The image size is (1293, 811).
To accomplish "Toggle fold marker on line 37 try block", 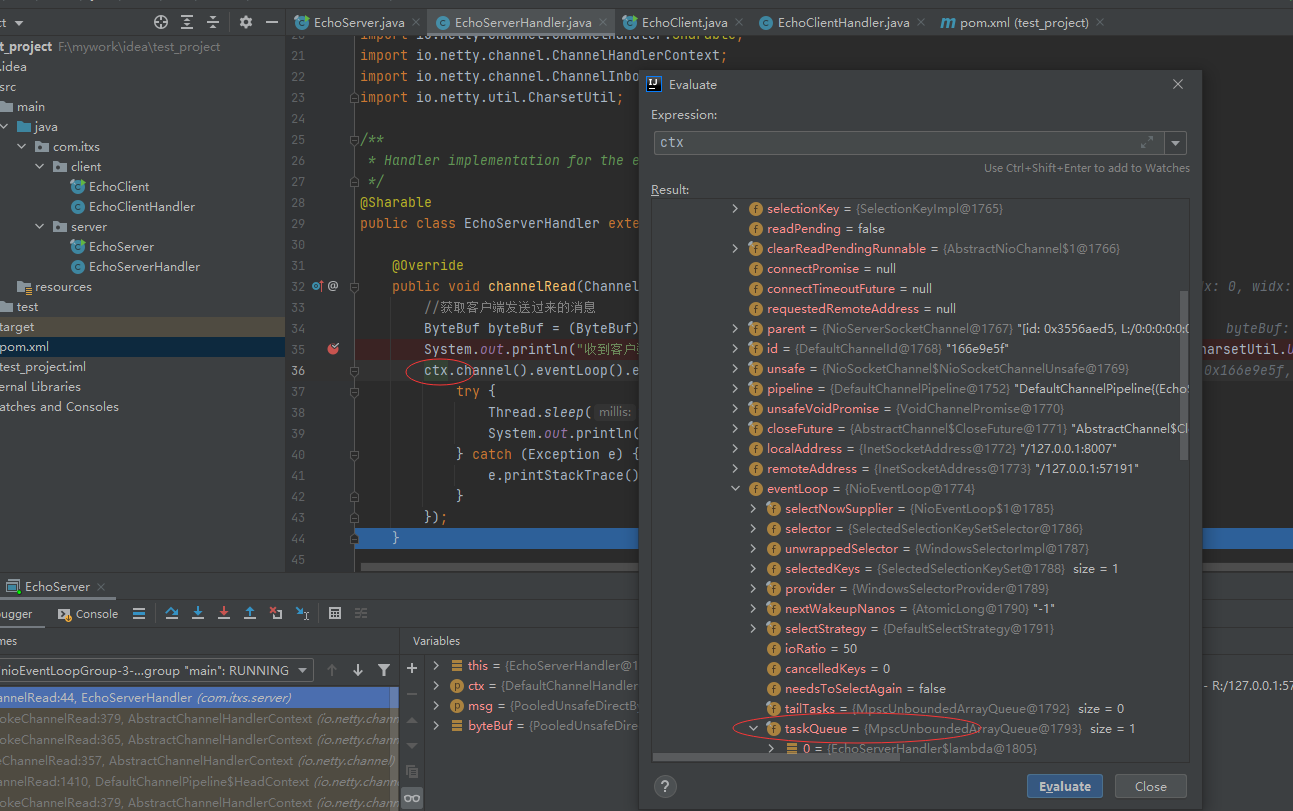I will click(x=353, y=391).
